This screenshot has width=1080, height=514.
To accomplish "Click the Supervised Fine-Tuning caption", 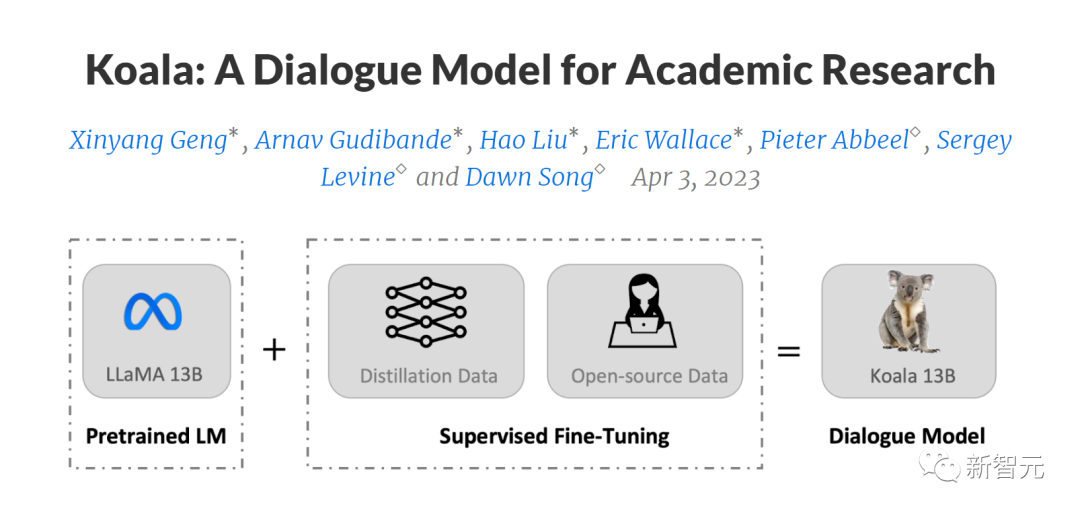I will [x=554, y=436].
